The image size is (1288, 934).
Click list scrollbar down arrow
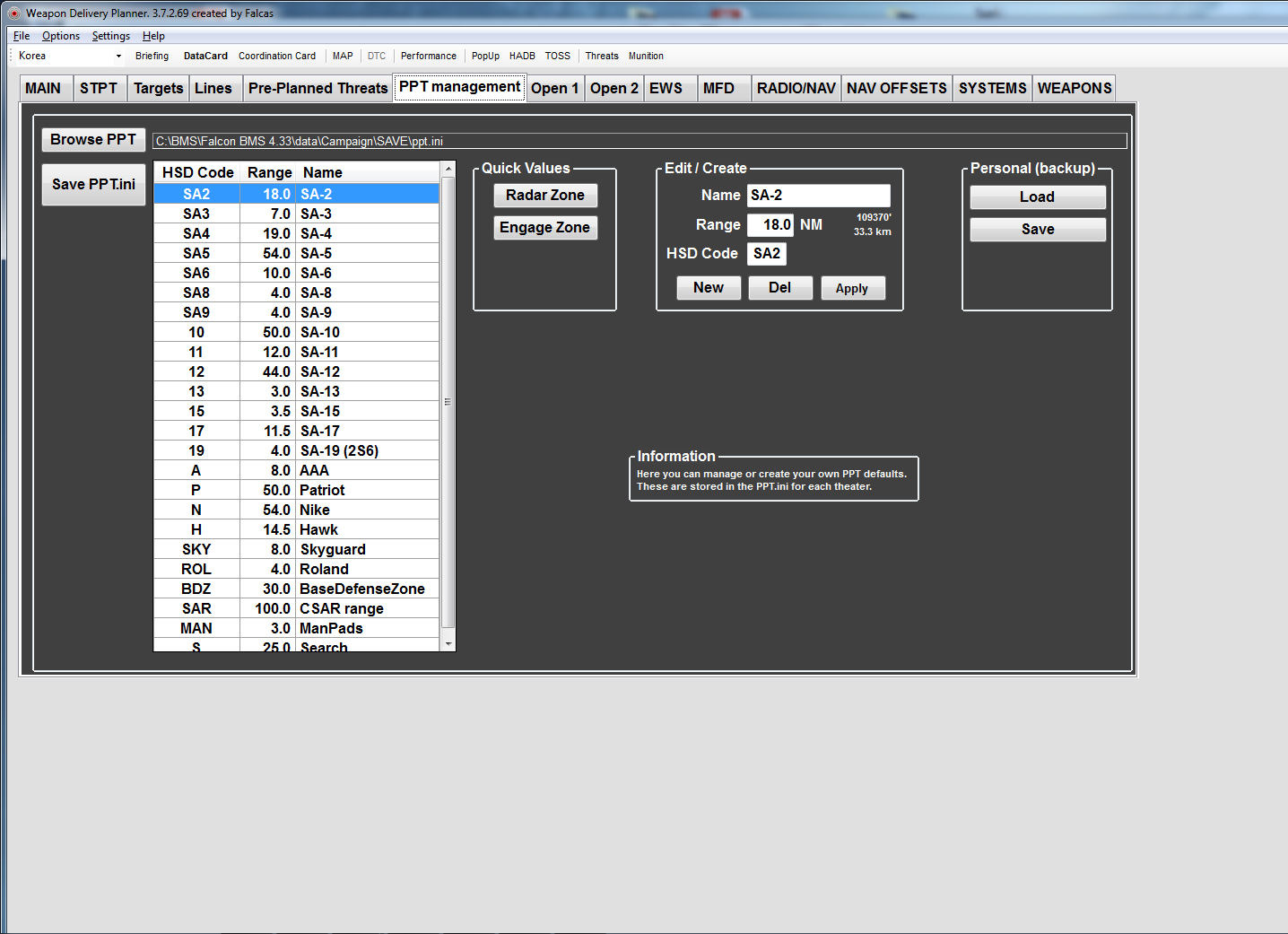tap(448, 644)
